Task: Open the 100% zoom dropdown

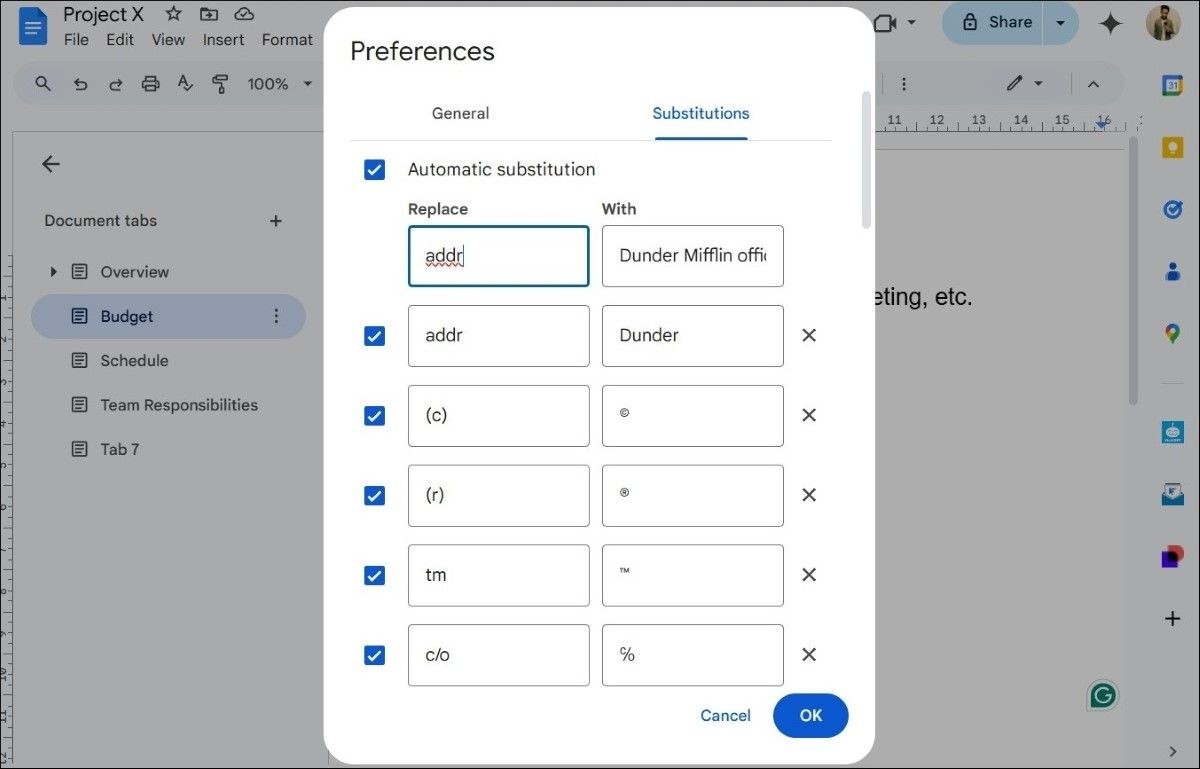Action: click(280, 84)
